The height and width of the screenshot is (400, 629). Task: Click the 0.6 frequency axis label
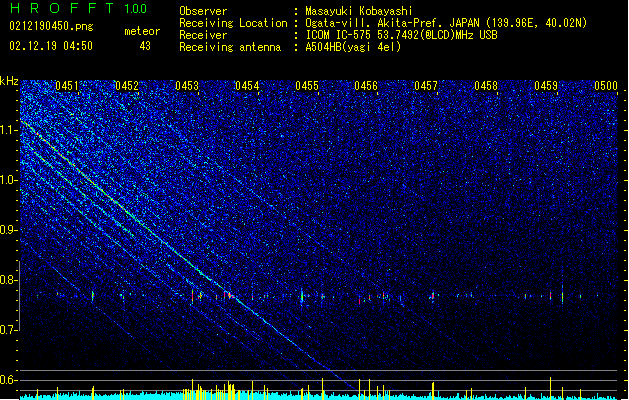tap(9, 380)
